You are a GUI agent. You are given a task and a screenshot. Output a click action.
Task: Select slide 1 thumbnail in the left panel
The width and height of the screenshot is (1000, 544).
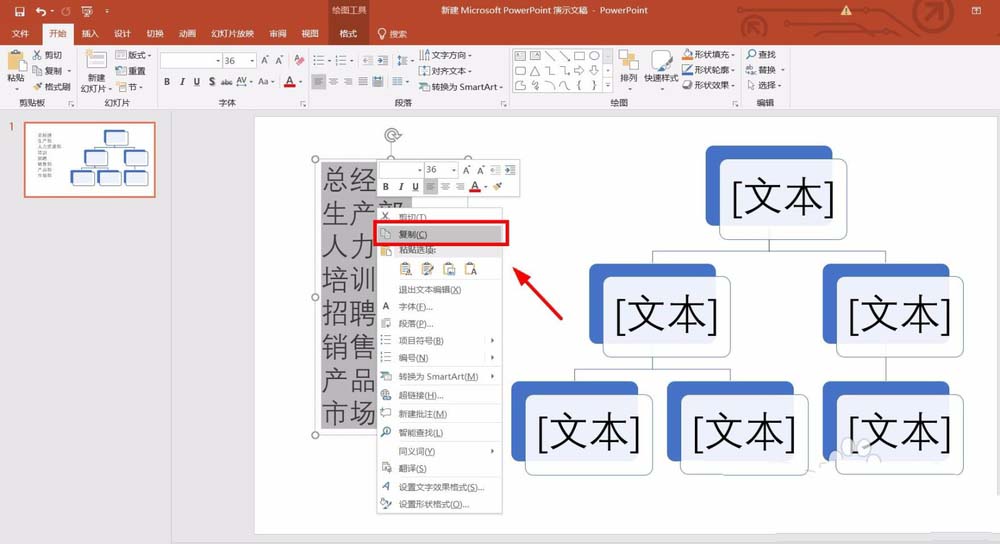click(90, 159)
